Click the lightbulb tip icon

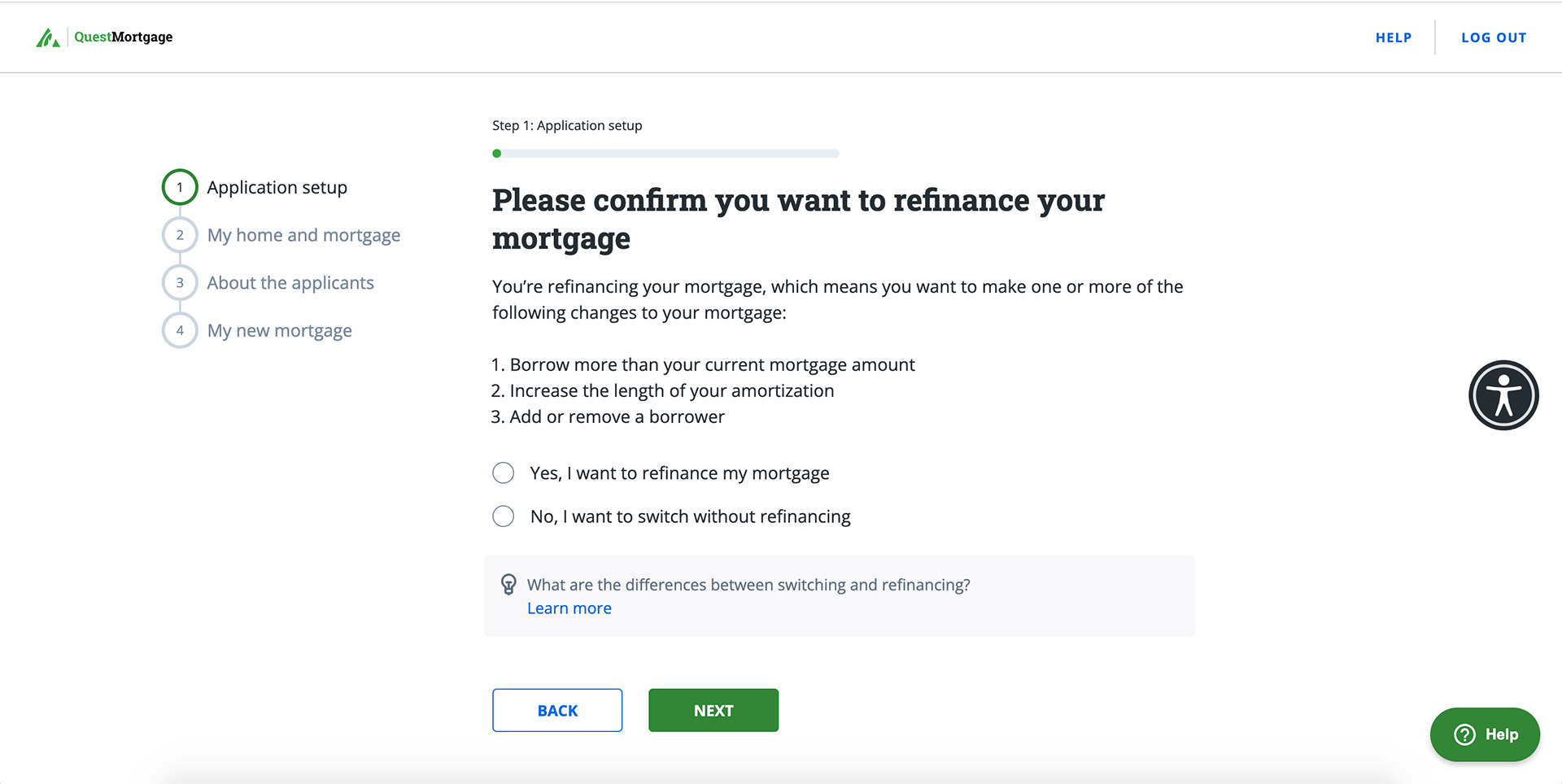click(x=508, y=585)
